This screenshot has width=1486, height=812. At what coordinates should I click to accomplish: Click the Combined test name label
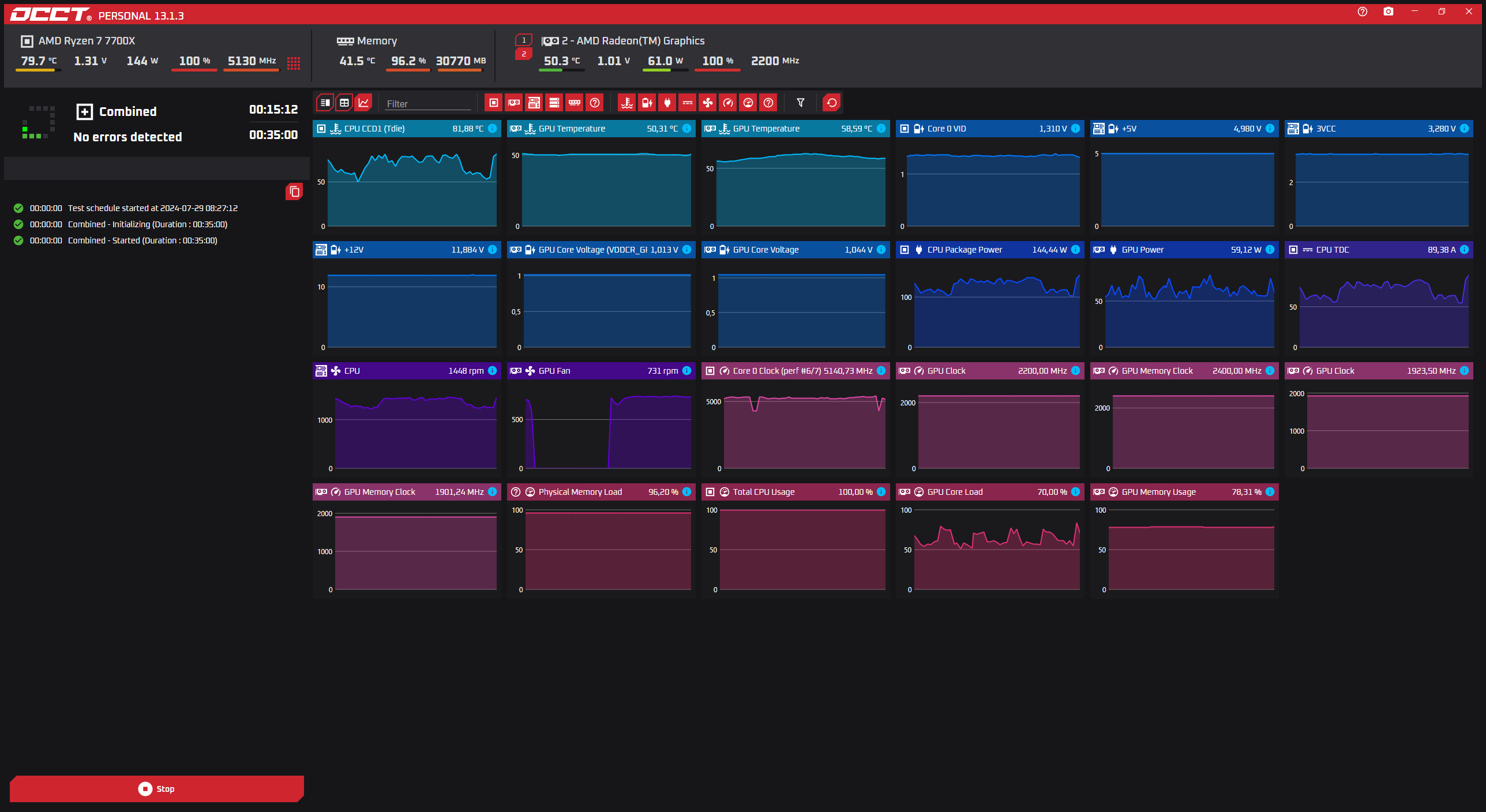pyautogui.click(x=128, y=111)
